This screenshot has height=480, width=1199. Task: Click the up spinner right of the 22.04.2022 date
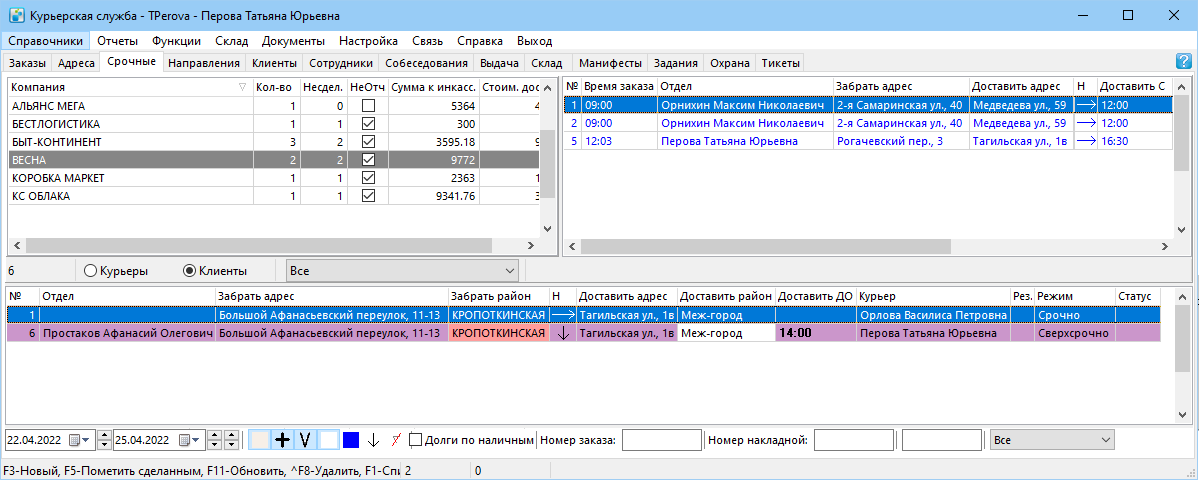105,436
